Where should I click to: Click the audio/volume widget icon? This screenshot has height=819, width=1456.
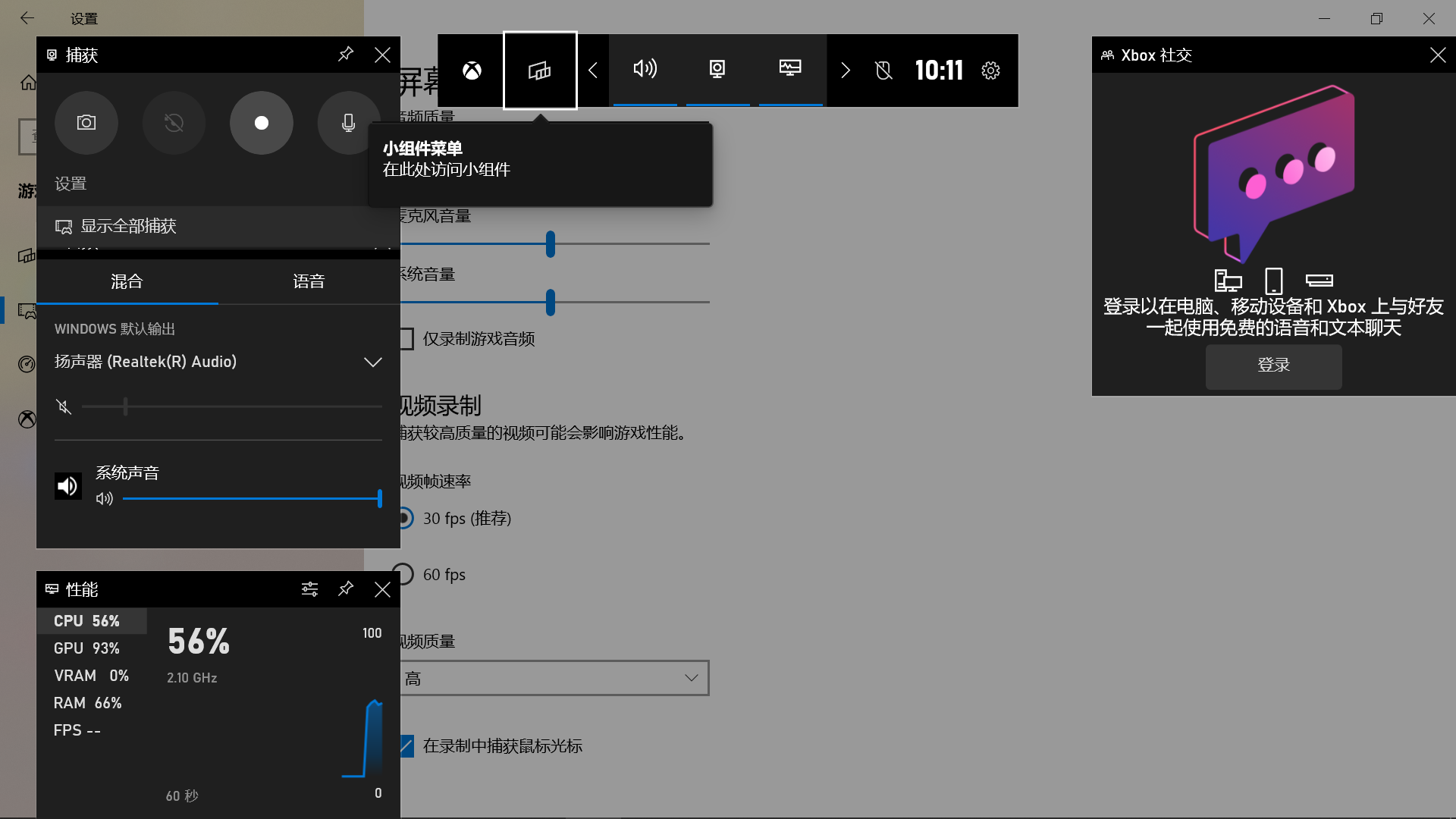(644, 70)
